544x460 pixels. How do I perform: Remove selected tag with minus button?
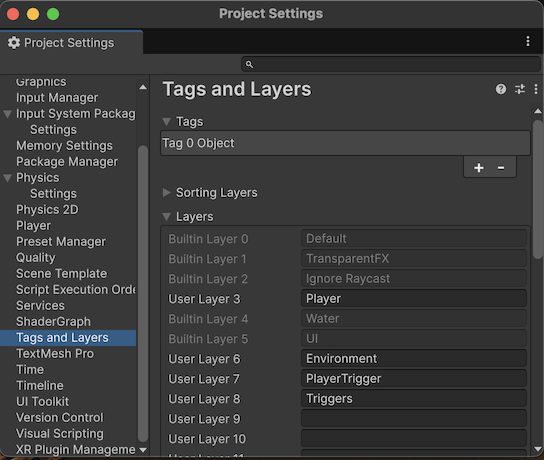pos(501,168)
